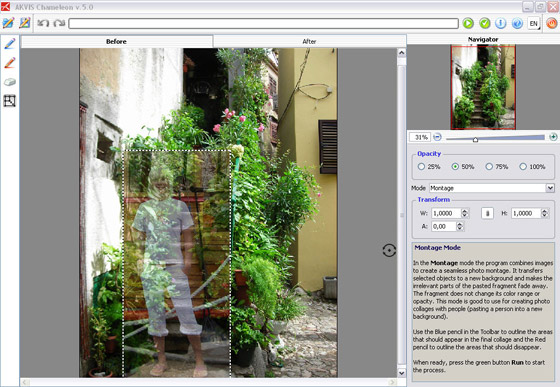Select the Transform tool
This screenshot has width=560, height=387.
pyautogui.click(x=10, y=101)
